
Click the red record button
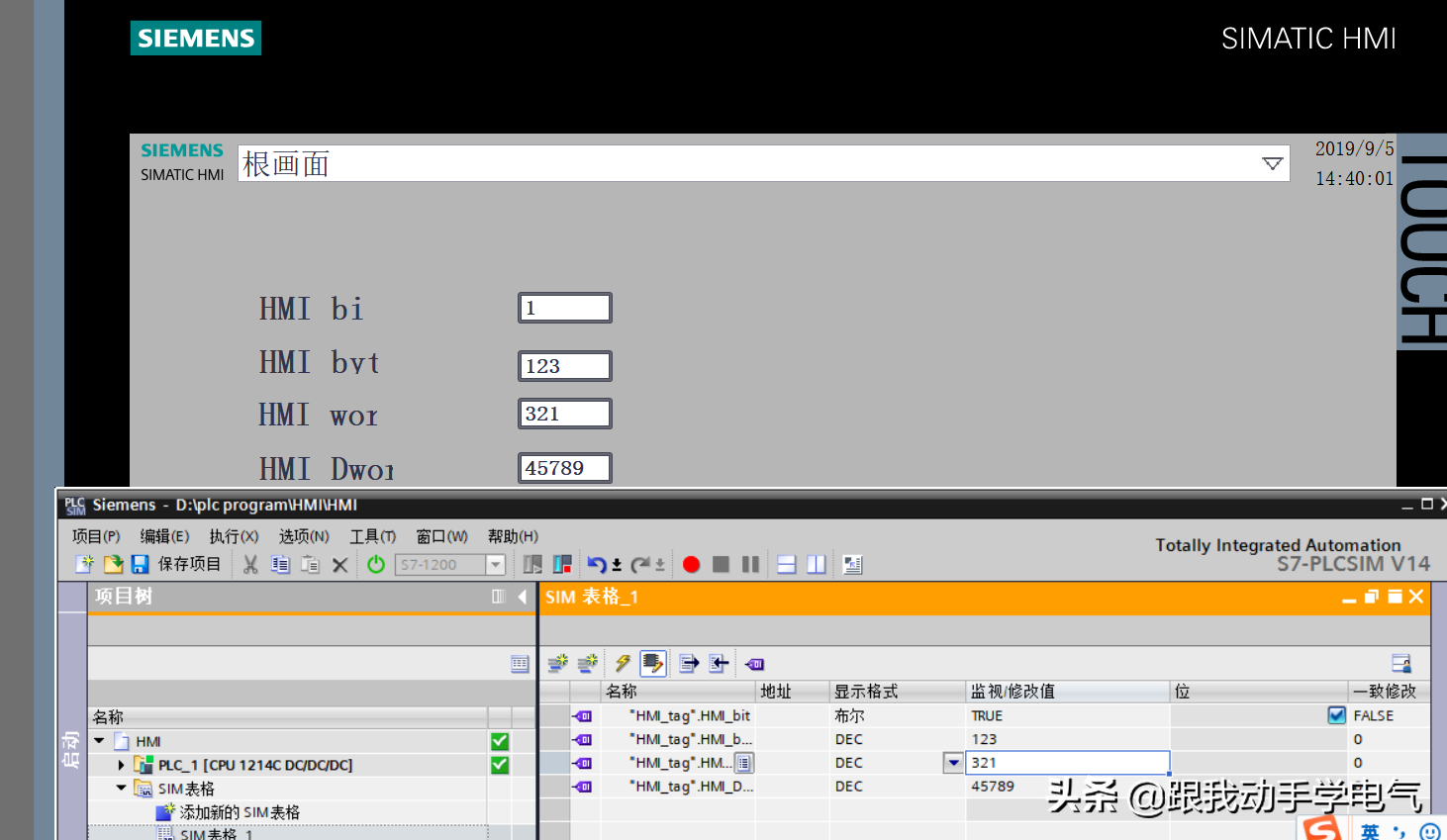691,564
